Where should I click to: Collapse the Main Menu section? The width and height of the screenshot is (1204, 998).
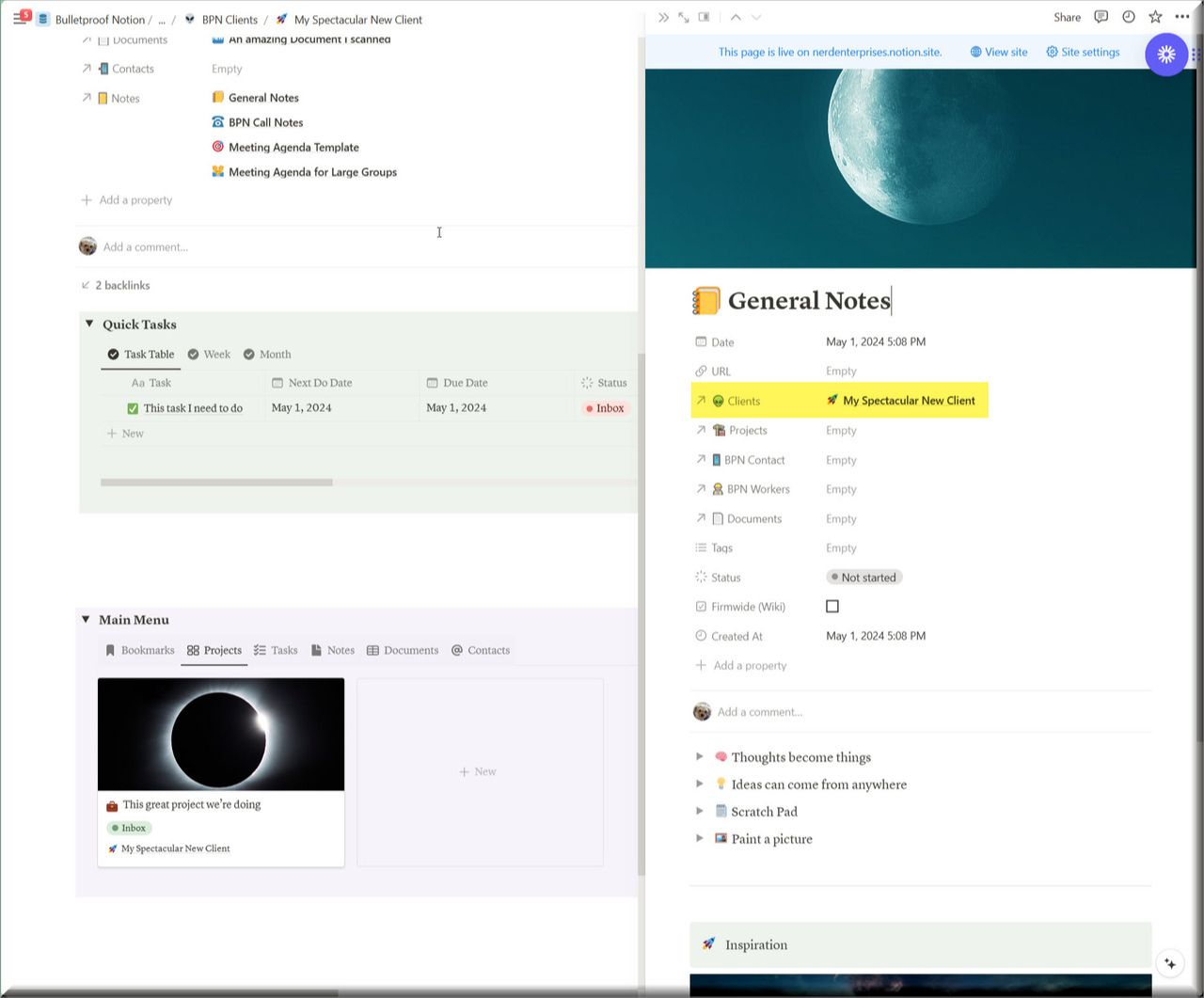[86, 620]
